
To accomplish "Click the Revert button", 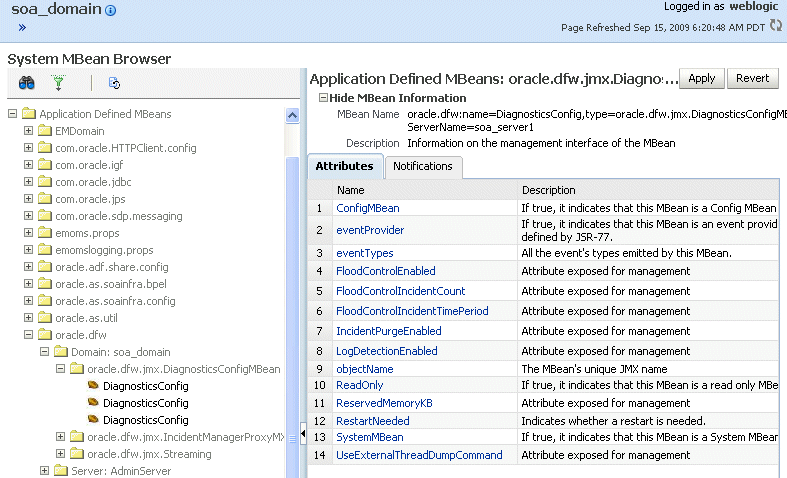I will coord(752,78).
